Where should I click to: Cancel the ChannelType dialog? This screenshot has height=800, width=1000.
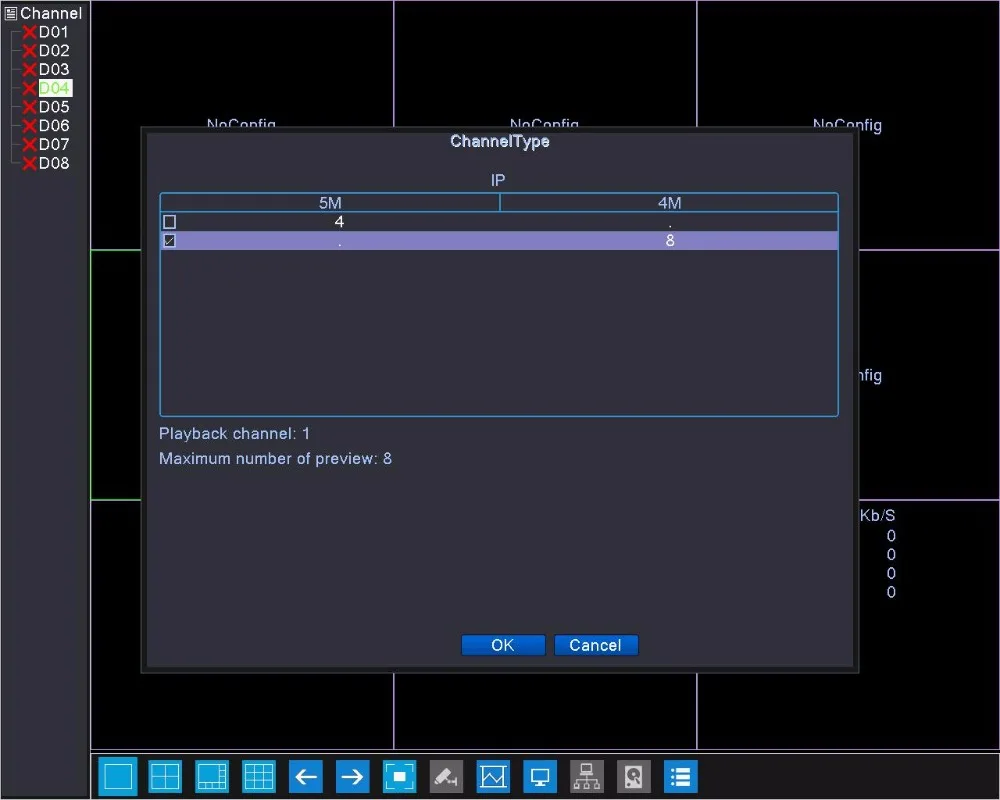596,645
